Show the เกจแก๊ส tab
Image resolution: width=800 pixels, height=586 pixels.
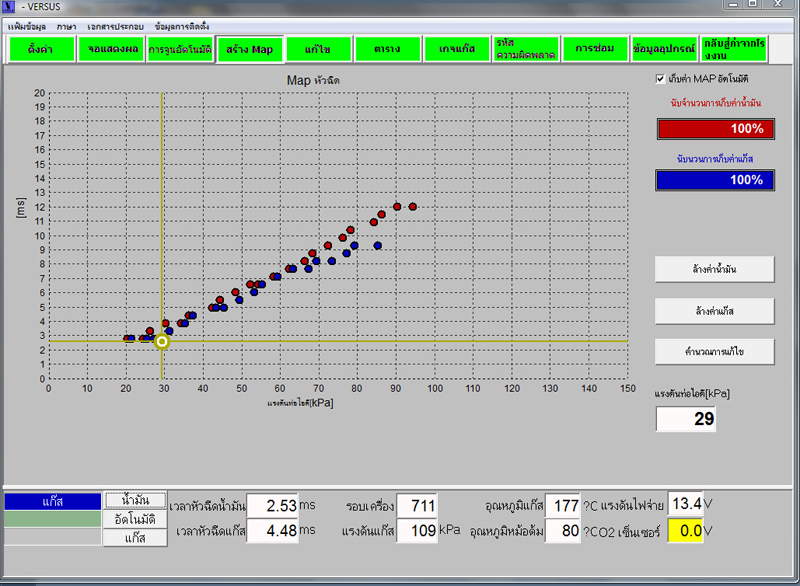457,49
